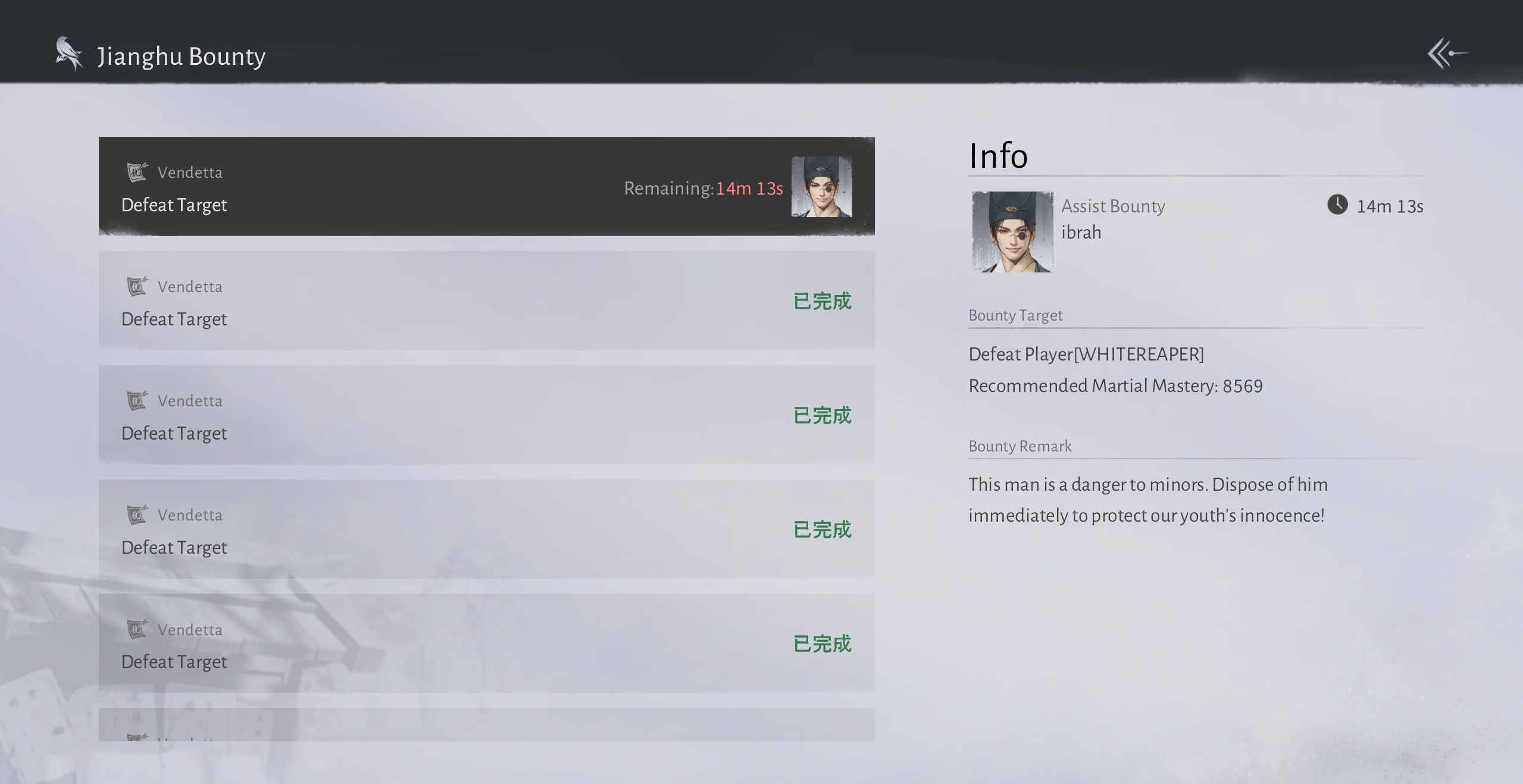
Task: Click the Vendetta scroll icon in the active bounty
Action: point(137,172)
